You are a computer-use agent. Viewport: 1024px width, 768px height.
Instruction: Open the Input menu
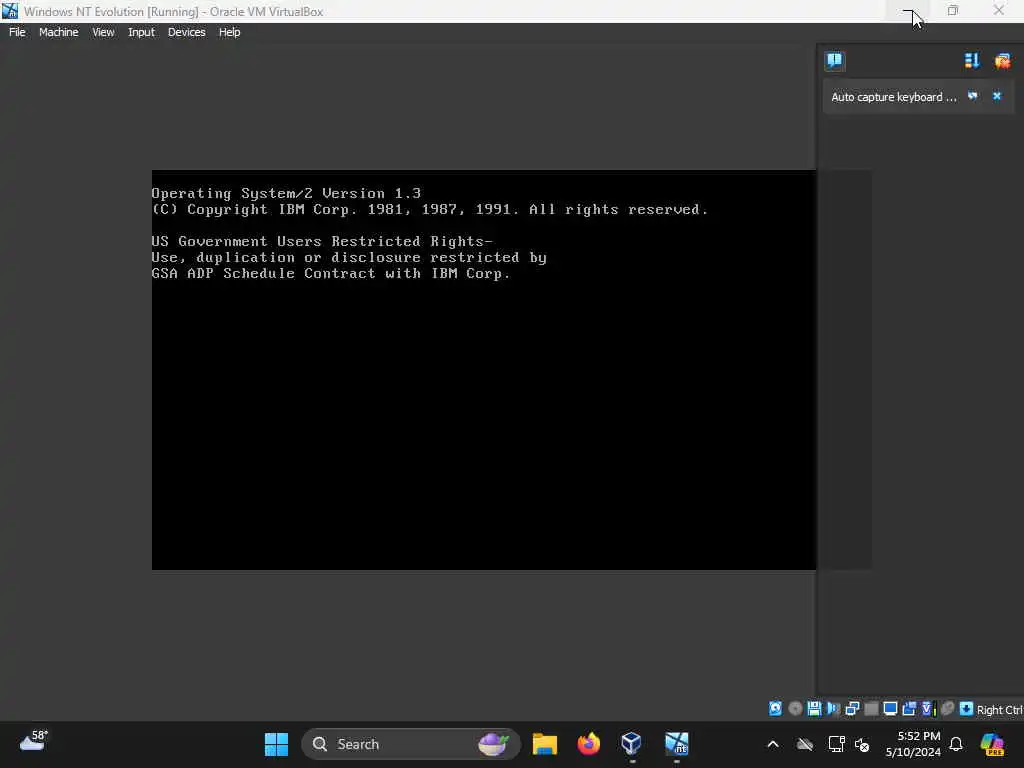(141, 32)
